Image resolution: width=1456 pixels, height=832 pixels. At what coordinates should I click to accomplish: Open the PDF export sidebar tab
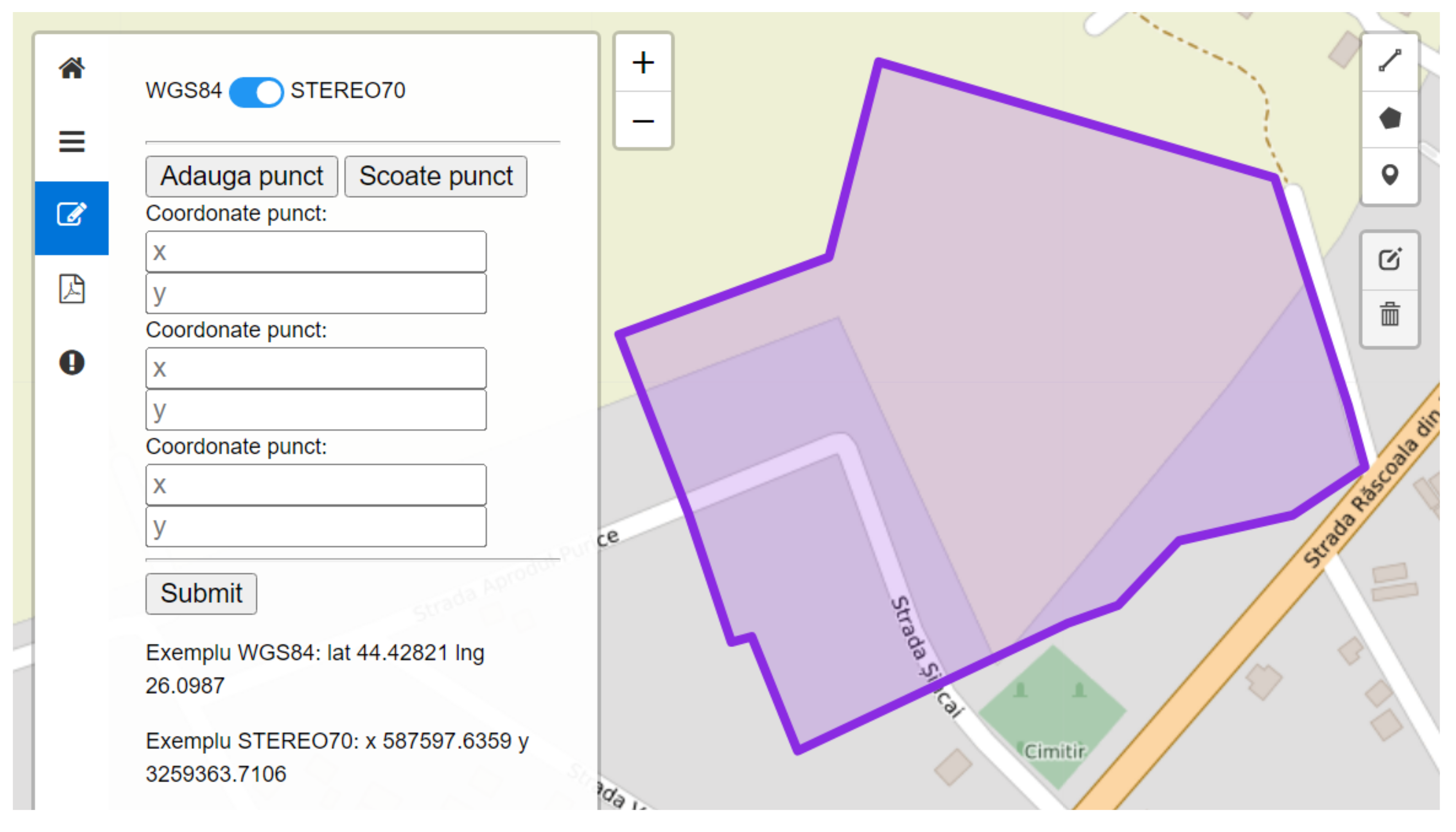72,289
